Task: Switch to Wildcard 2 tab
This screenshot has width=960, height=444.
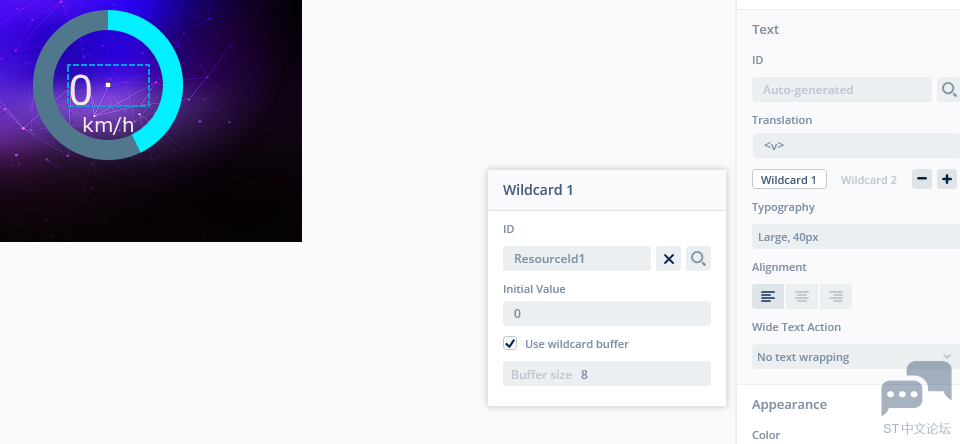Action: click(868, 180)
